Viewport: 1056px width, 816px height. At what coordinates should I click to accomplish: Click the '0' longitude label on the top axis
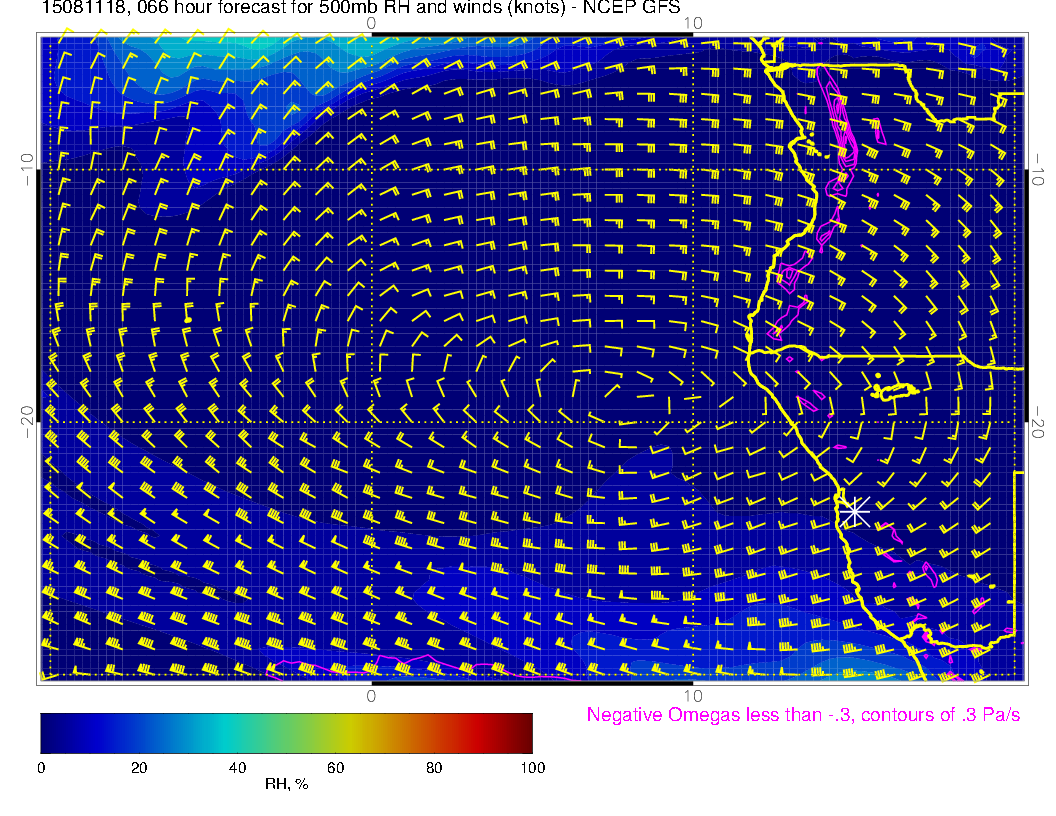[371, 22]
